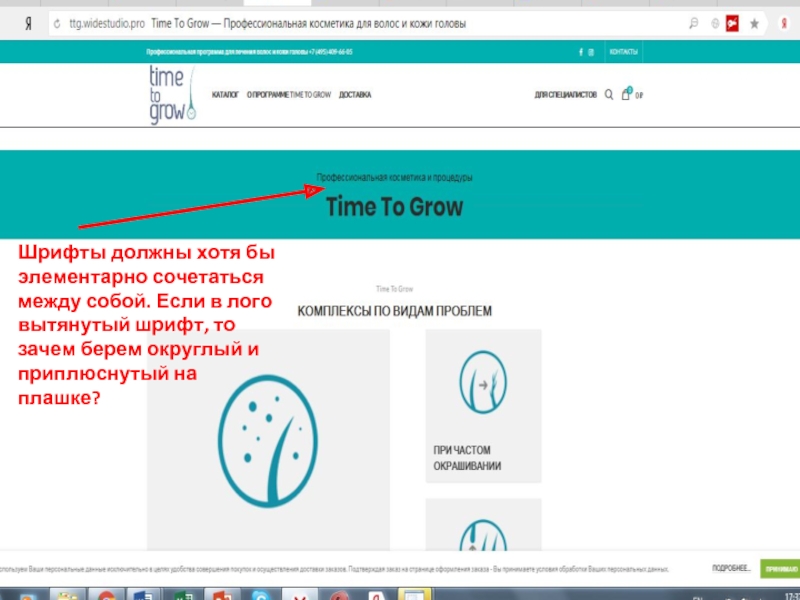The image size is (800, 600).
Task: Click the Yandex logo button beside address bar
Action: [28, 23]
